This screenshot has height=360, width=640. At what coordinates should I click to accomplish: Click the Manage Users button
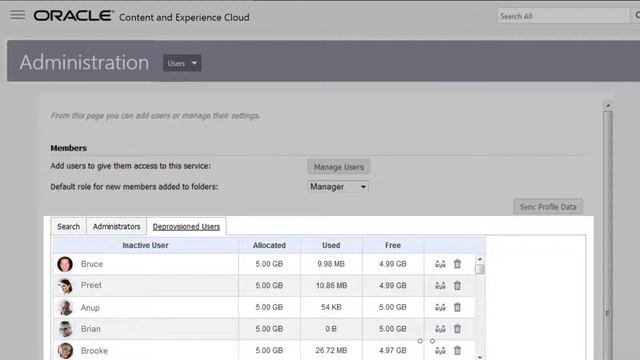point(339,167)
